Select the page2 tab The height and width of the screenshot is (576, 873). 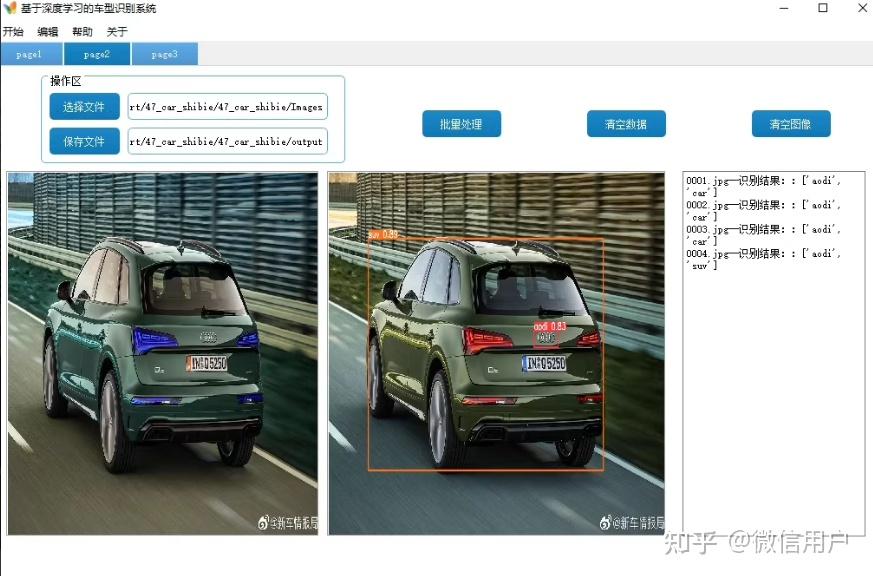point(96,55)
